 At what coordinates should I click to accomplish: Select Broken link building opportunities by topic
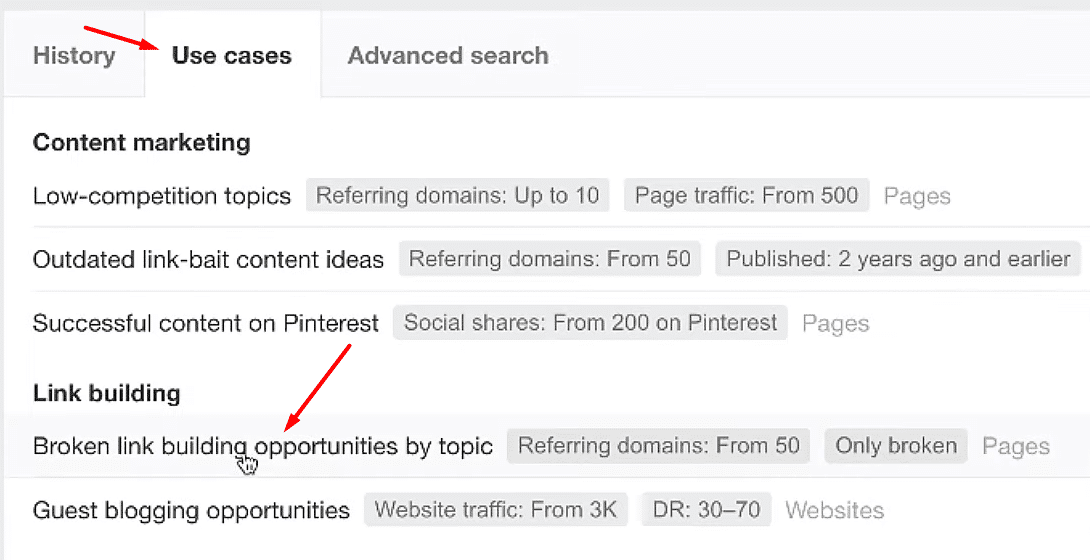click(x=263, y=446)
